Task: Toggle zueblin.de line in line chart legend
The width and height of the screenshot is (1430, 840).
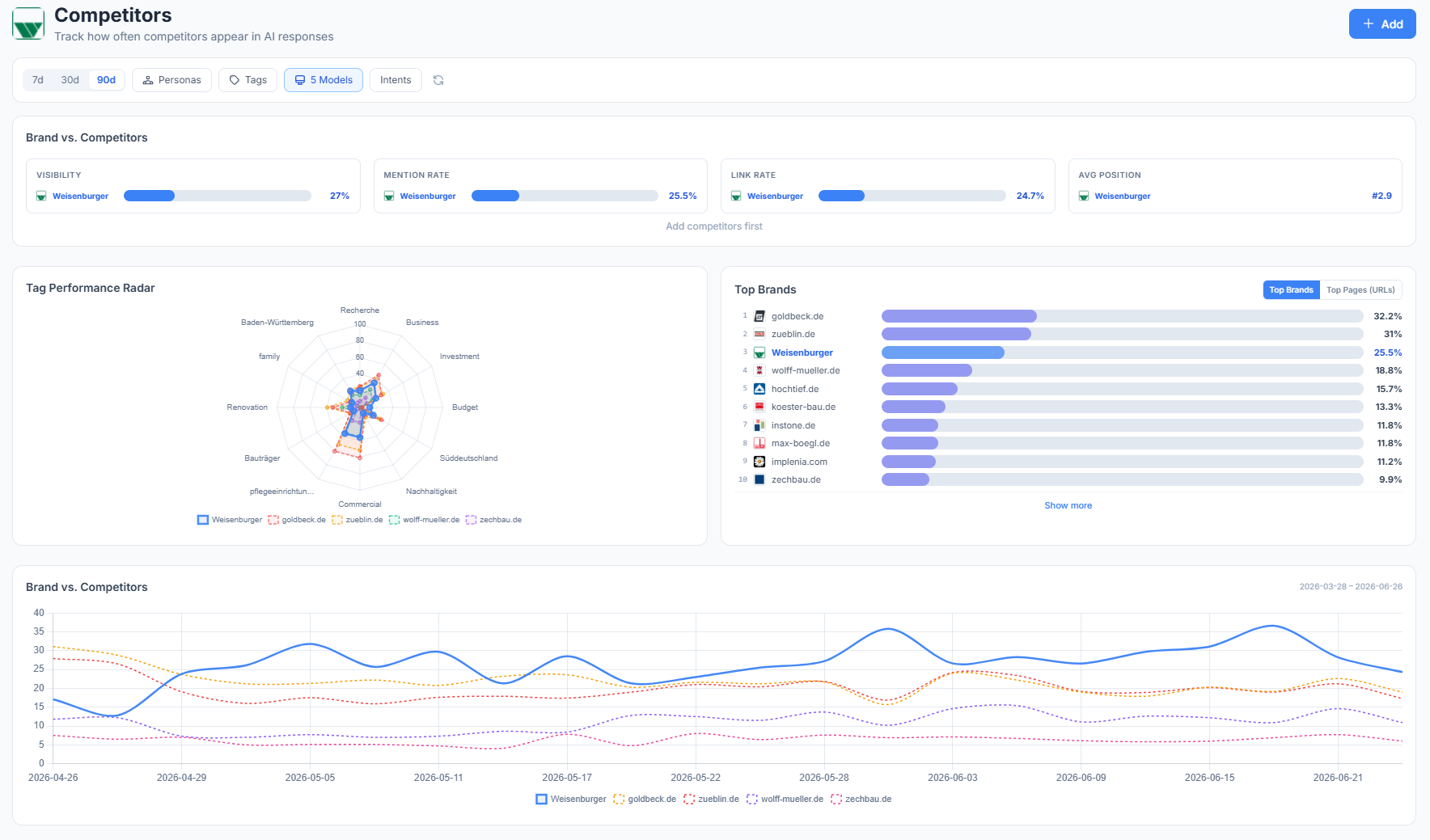Action: pyautogui.click(x=711, y=799)
